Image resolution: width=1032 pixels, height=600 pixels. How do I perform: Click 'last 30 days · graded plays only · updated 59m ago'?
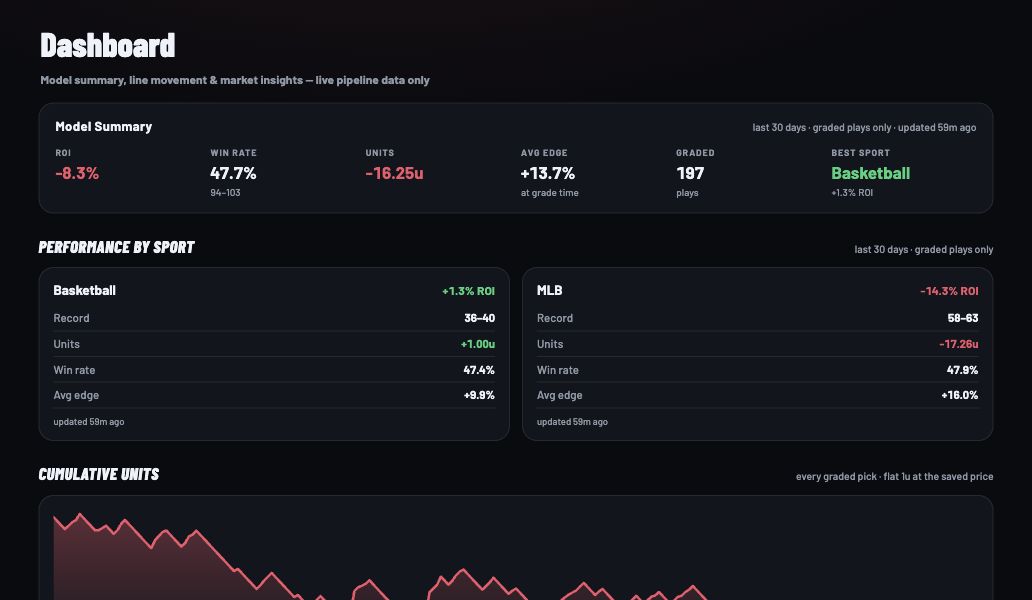click(x=864, y=128)
